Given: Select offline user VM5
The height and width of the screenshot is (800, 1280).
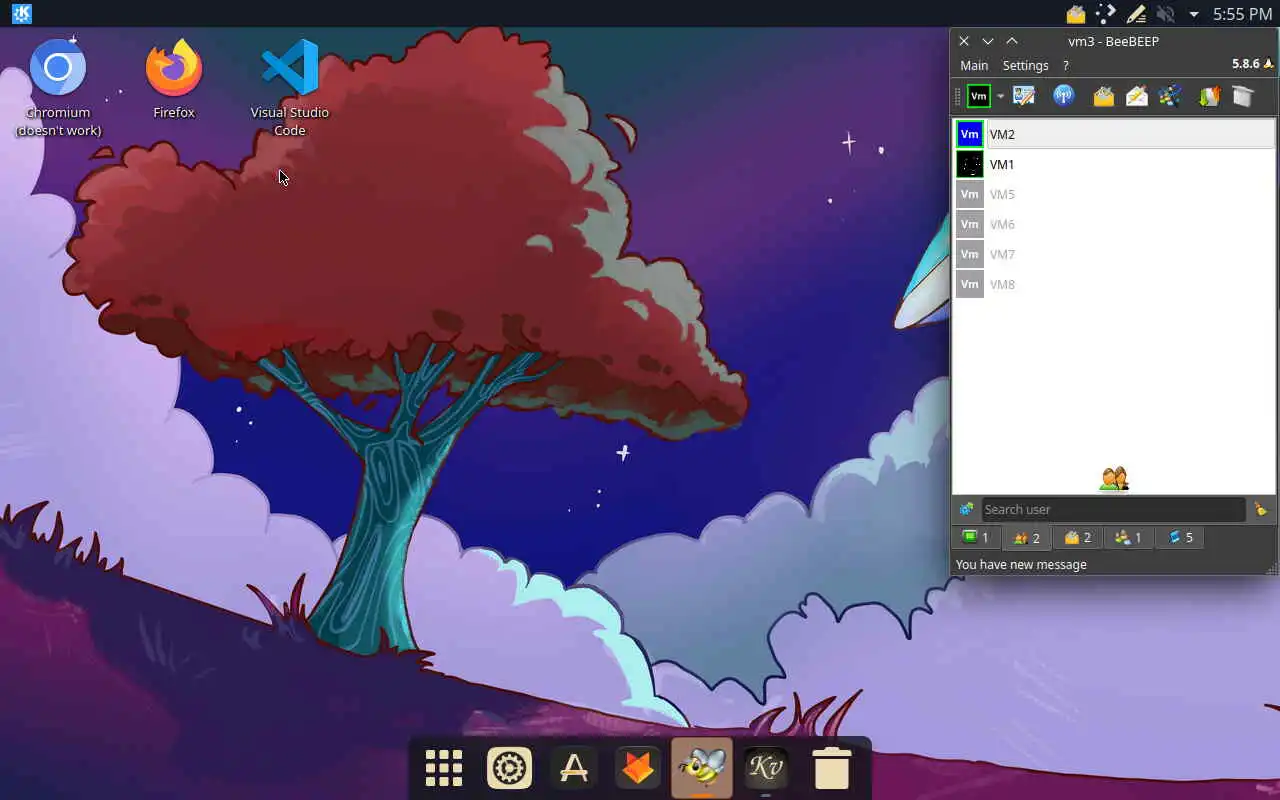Looking at the screenshot, I should 1115,194.
